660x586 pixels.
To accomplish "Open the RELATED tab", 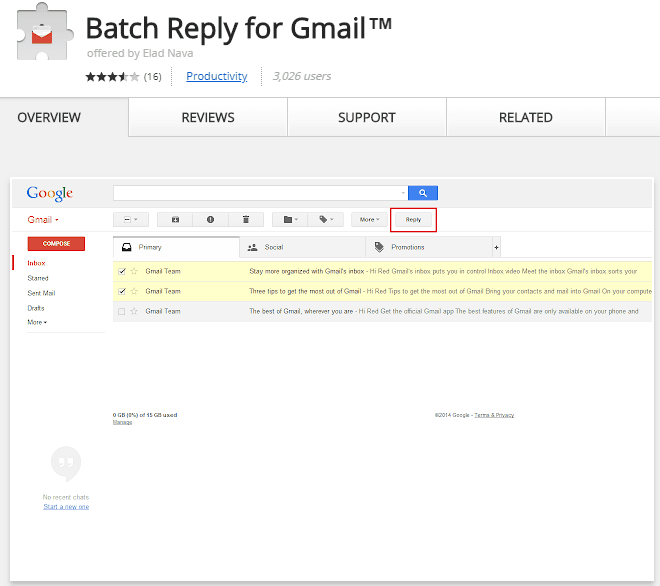I will pos(526,117).
